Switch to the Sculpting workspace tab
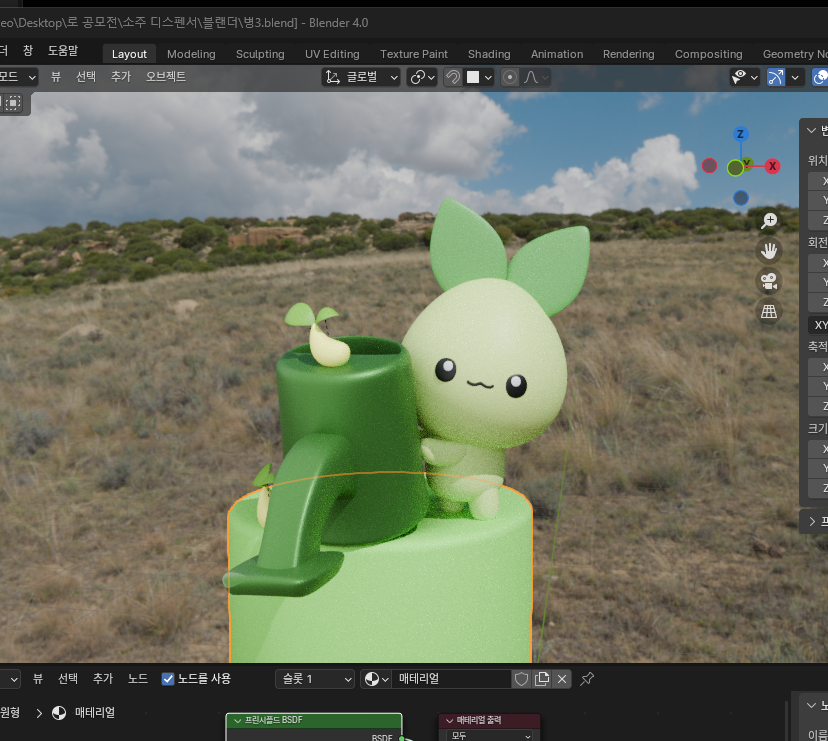 [260, 54]
